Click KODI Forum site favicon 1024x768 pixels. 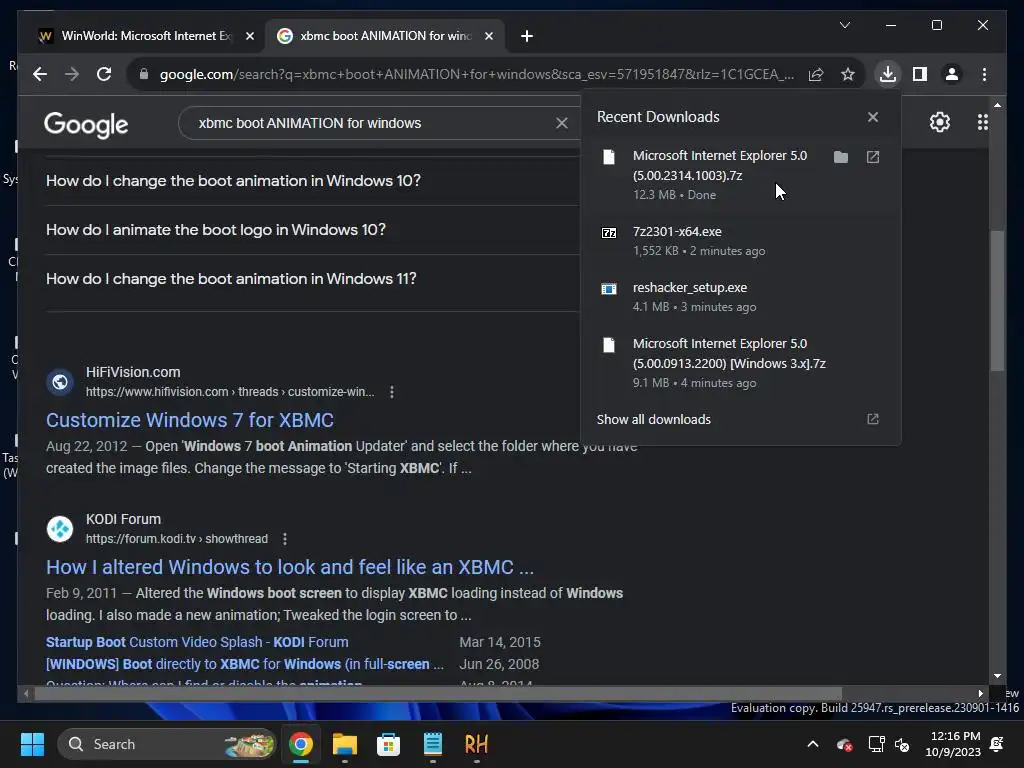59,529
